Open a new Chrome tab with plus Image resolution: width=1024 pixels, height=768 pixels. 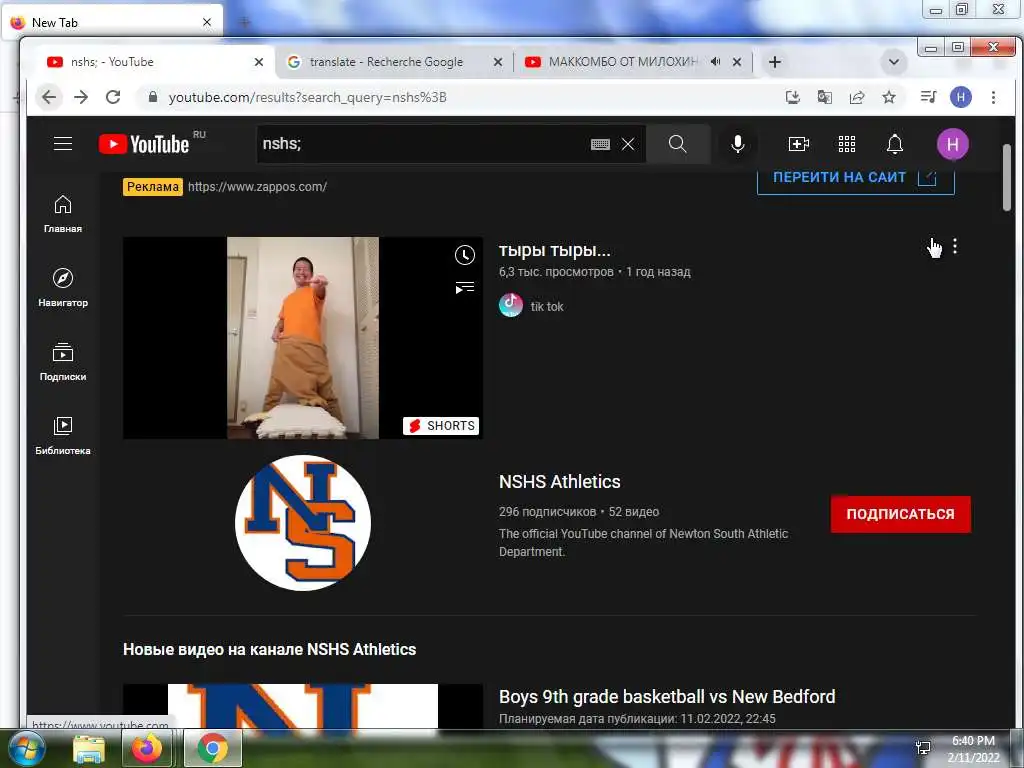coord(775,62)
